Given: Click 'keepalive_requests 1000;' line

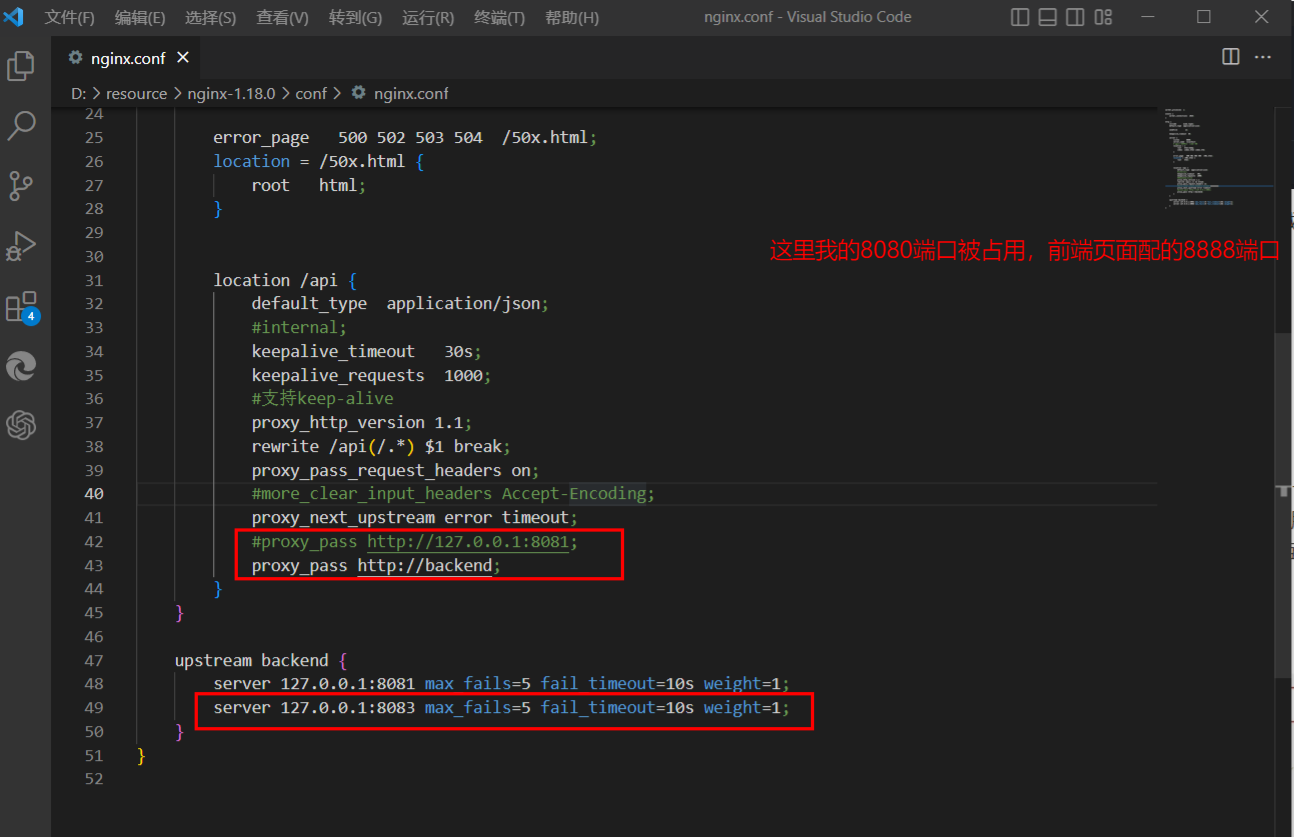Looking at the screenshot, I should 371,375.
